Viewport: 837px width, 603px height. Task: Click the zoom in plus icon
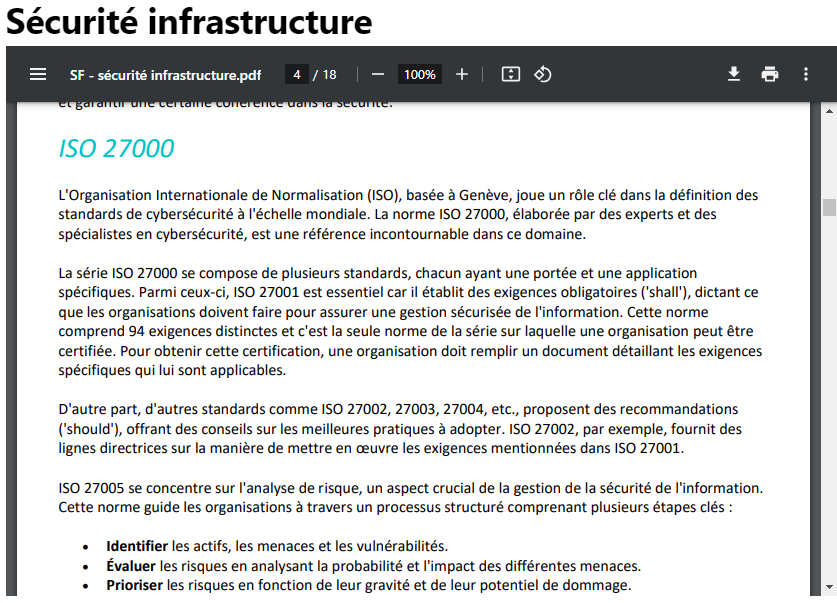point(462,75)
